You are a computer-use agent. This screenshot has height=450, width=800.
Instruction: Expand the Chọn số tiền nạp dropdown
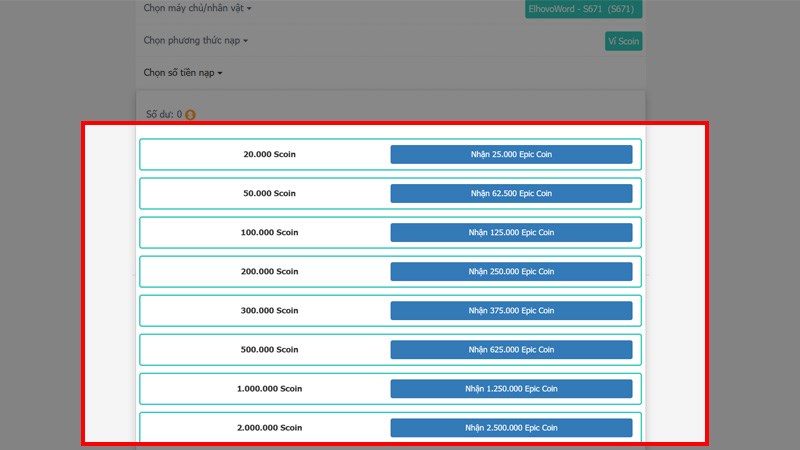click(x=183, y=72)
